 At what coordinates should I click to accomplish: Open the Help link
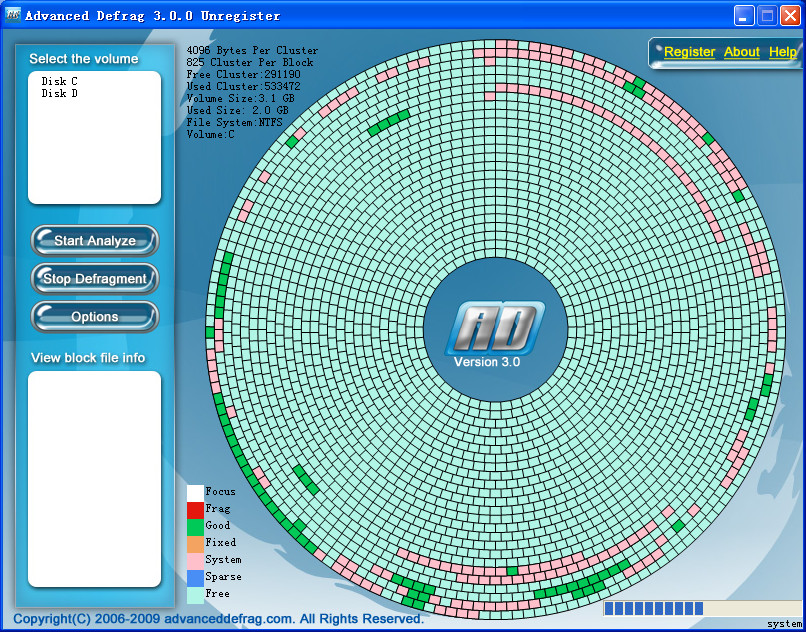tap(783, 52)
